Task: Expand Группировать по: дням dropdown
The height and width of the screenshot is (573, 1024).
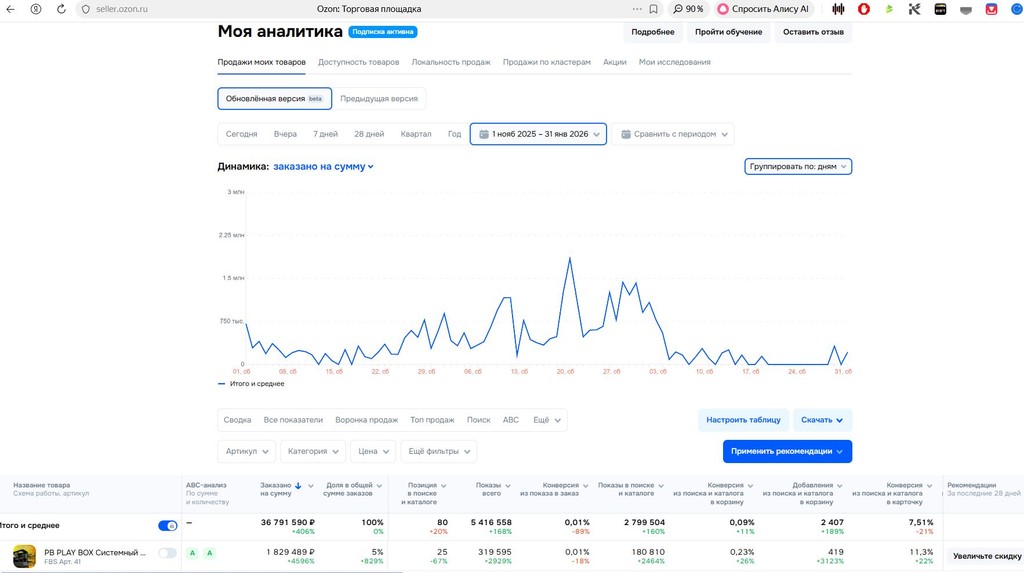Action: [x=798, y=167]
